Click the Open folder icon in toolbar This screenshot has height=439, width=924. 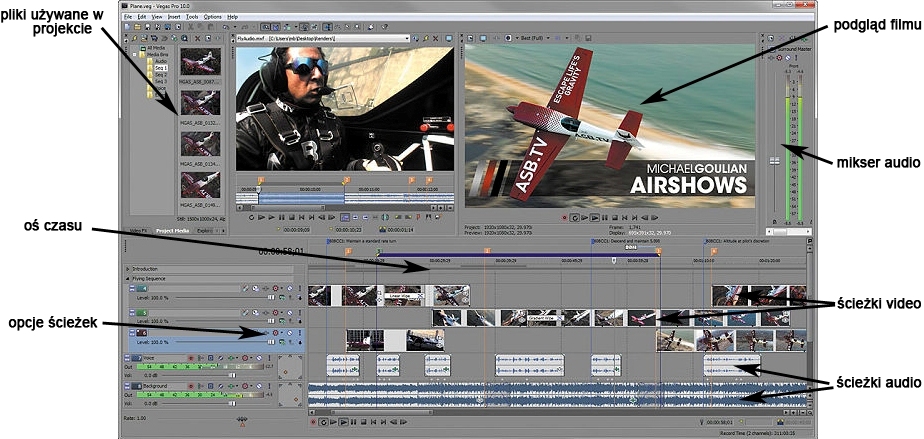(137, 27)
